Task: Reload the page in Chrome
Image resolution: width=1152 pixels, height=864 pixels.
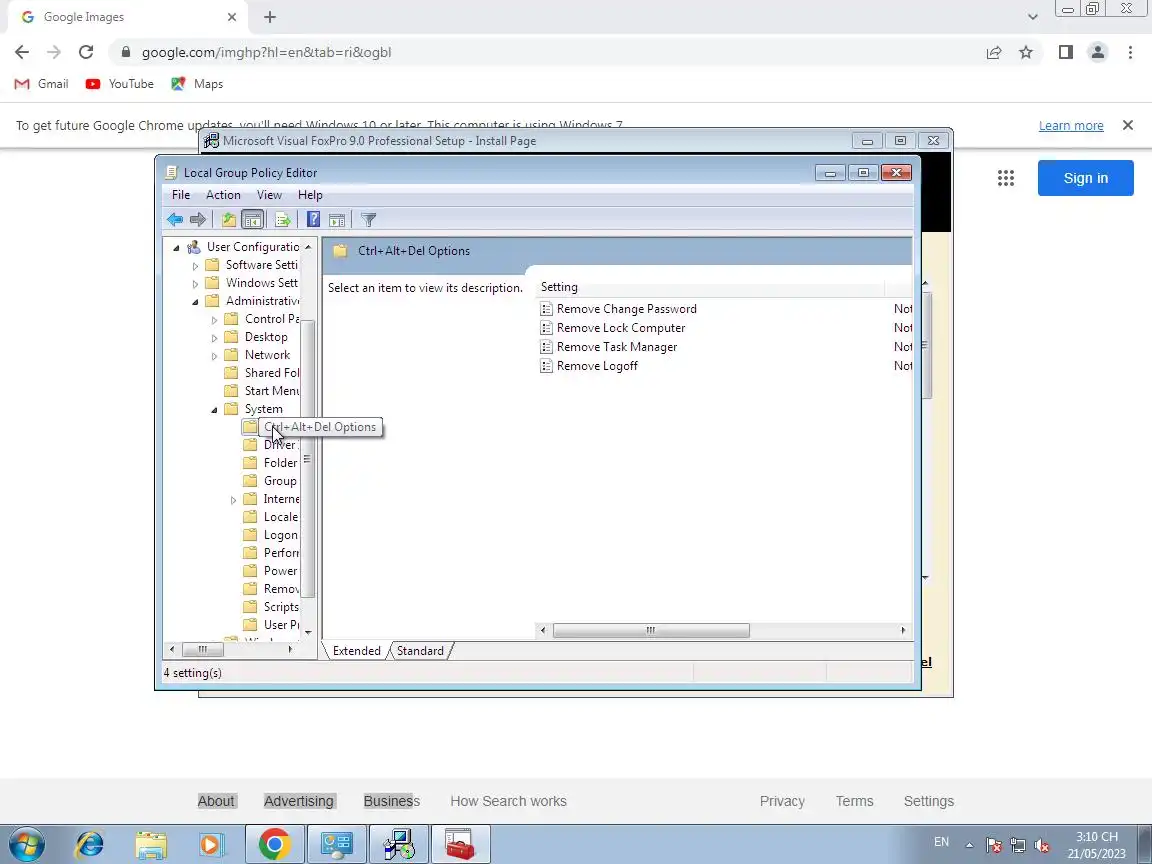Action: pyautogui.click(x=86, y=52)
